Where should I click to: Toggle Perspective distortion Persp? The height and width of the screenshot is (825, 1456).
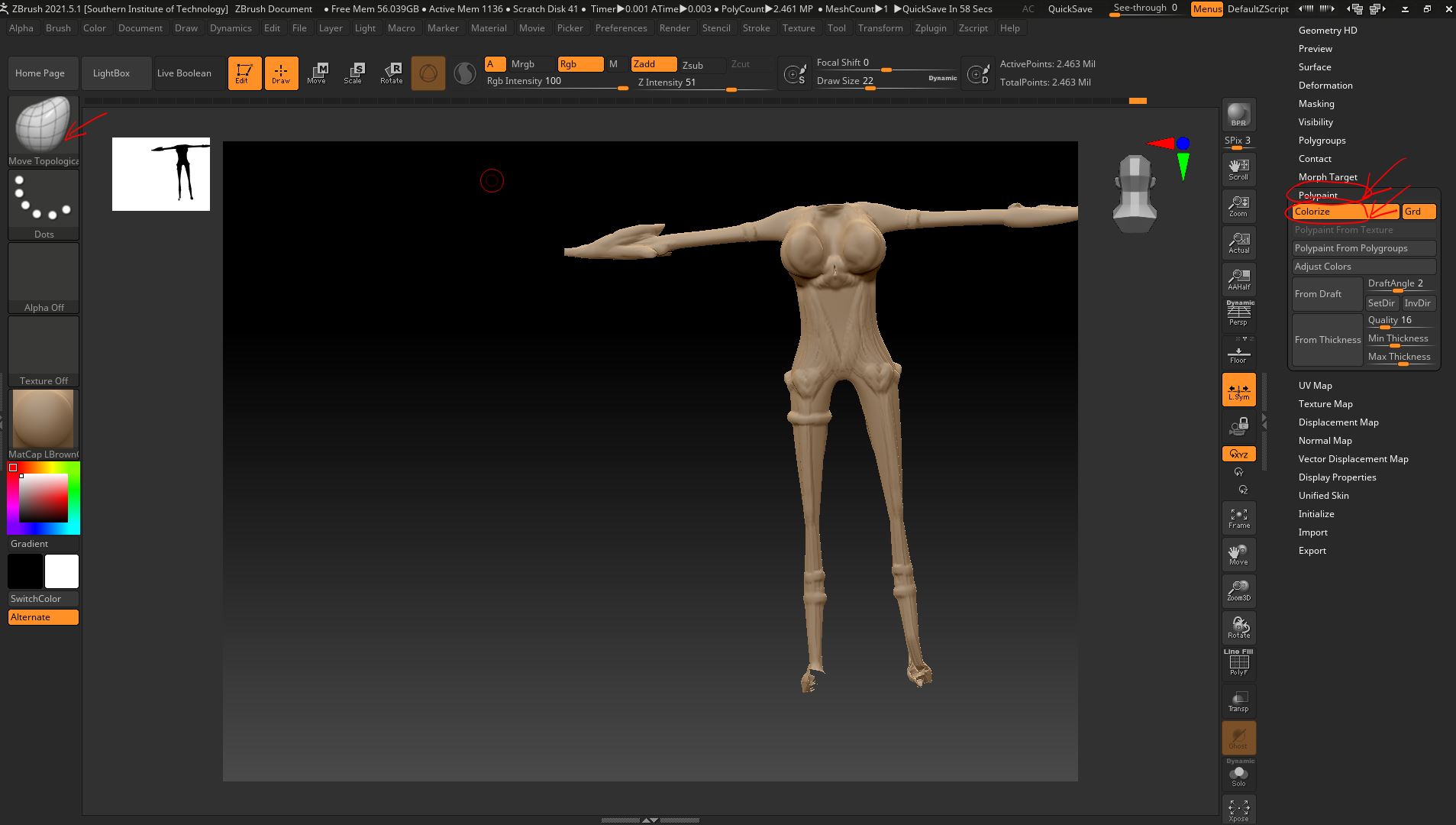tap(1238, 314)
